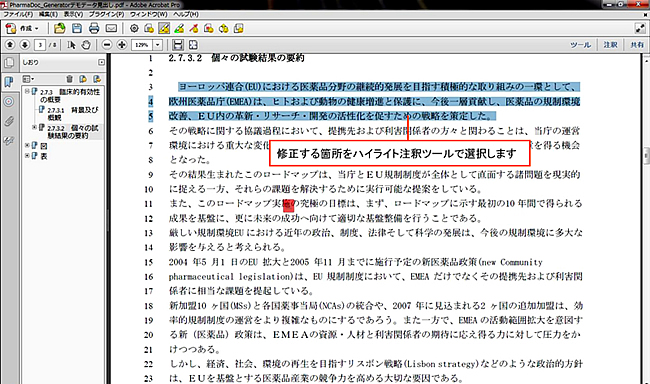Open the zoom level dropdown arrow
The image size is (650, 384).
pyautogui.click(x=158, y=45)
